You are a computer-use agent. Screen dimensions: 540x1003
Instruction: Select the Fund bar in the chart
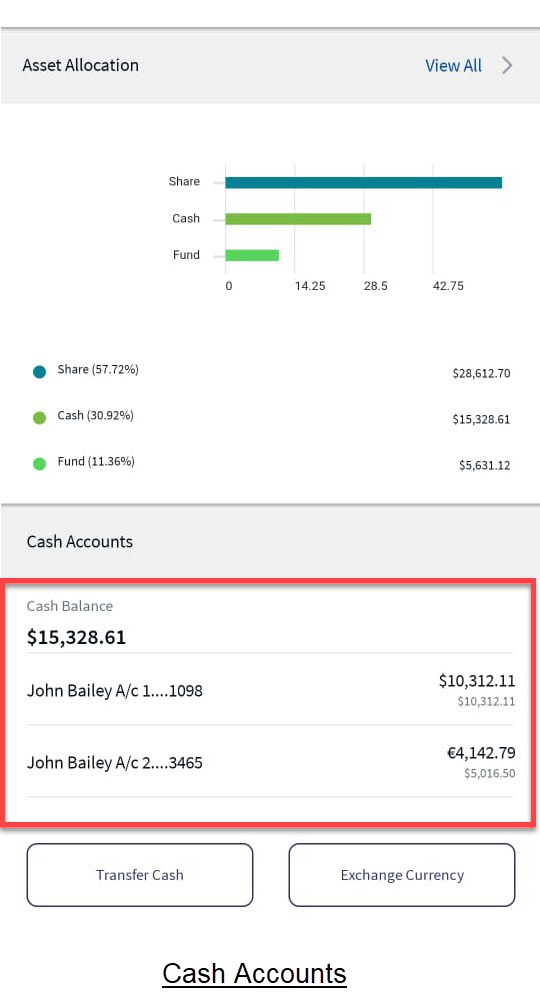coord(252,255)
